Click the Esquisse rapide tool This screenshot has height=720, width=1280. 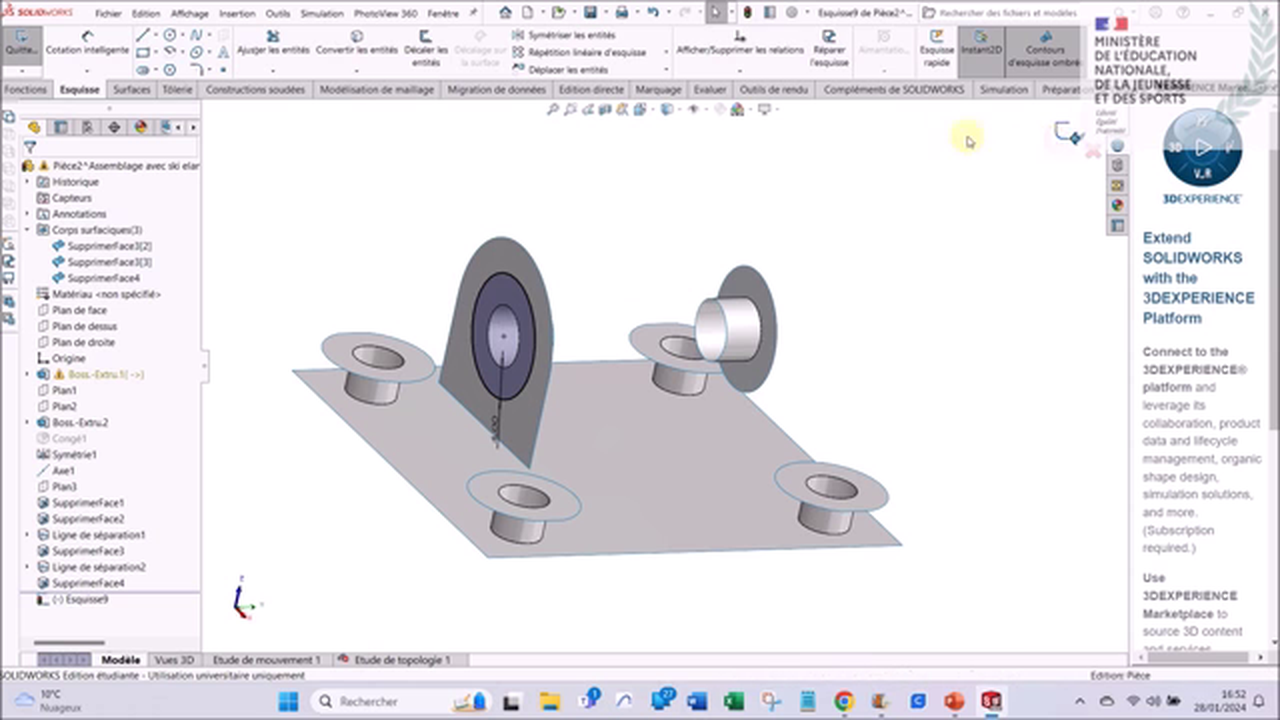point(936,49)
